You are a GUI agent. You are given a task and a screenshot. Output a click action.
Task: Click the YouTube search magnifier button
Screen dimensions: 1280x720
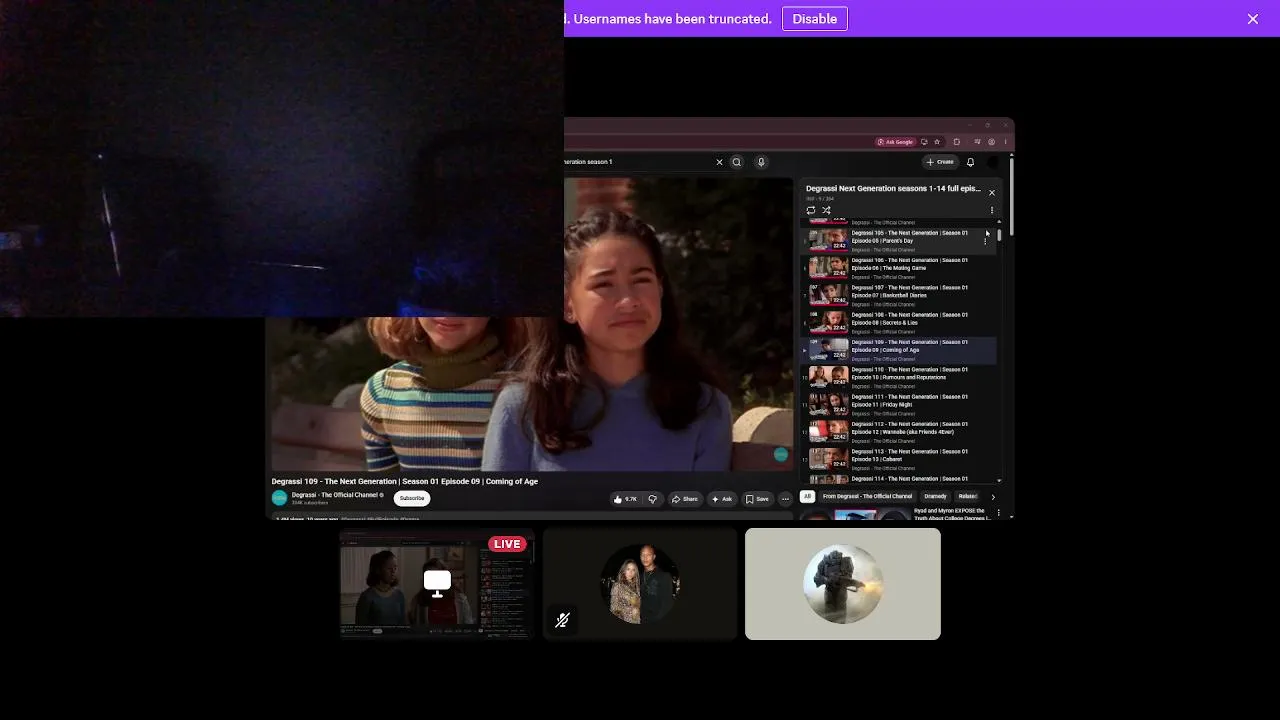coord(737,162)
